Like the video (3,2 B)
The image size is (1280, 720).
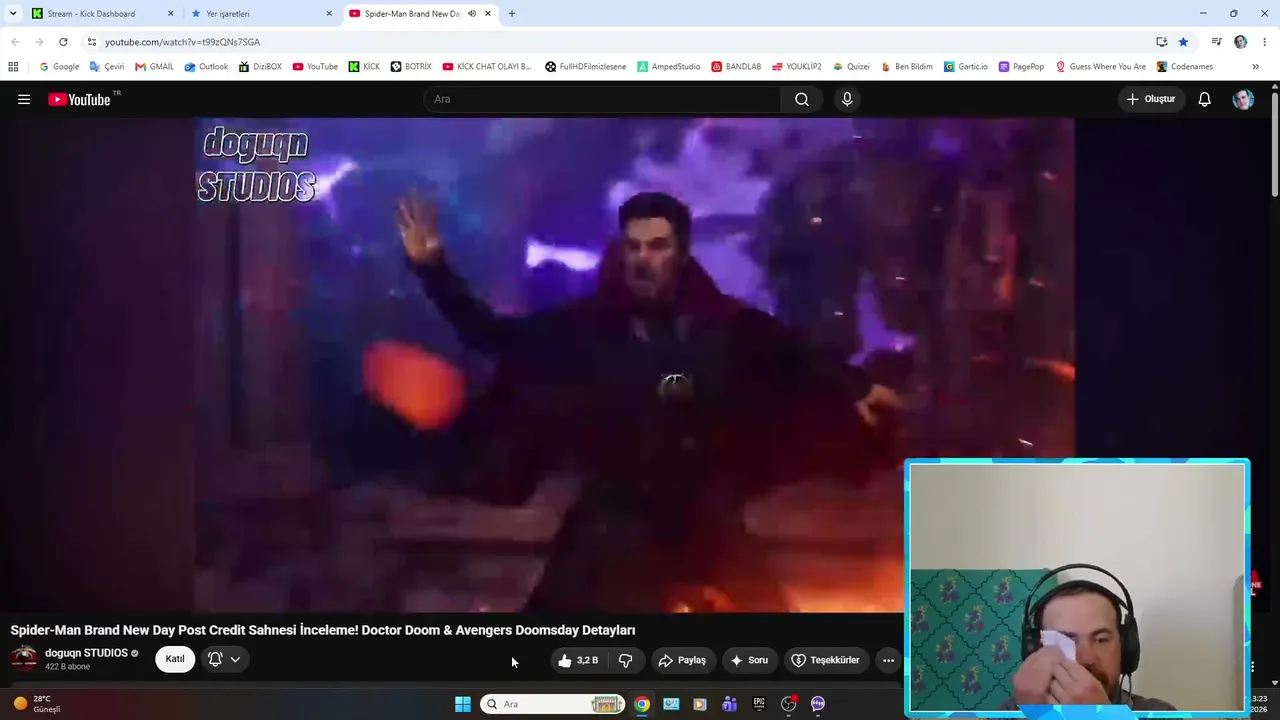(x=578, y=660)
